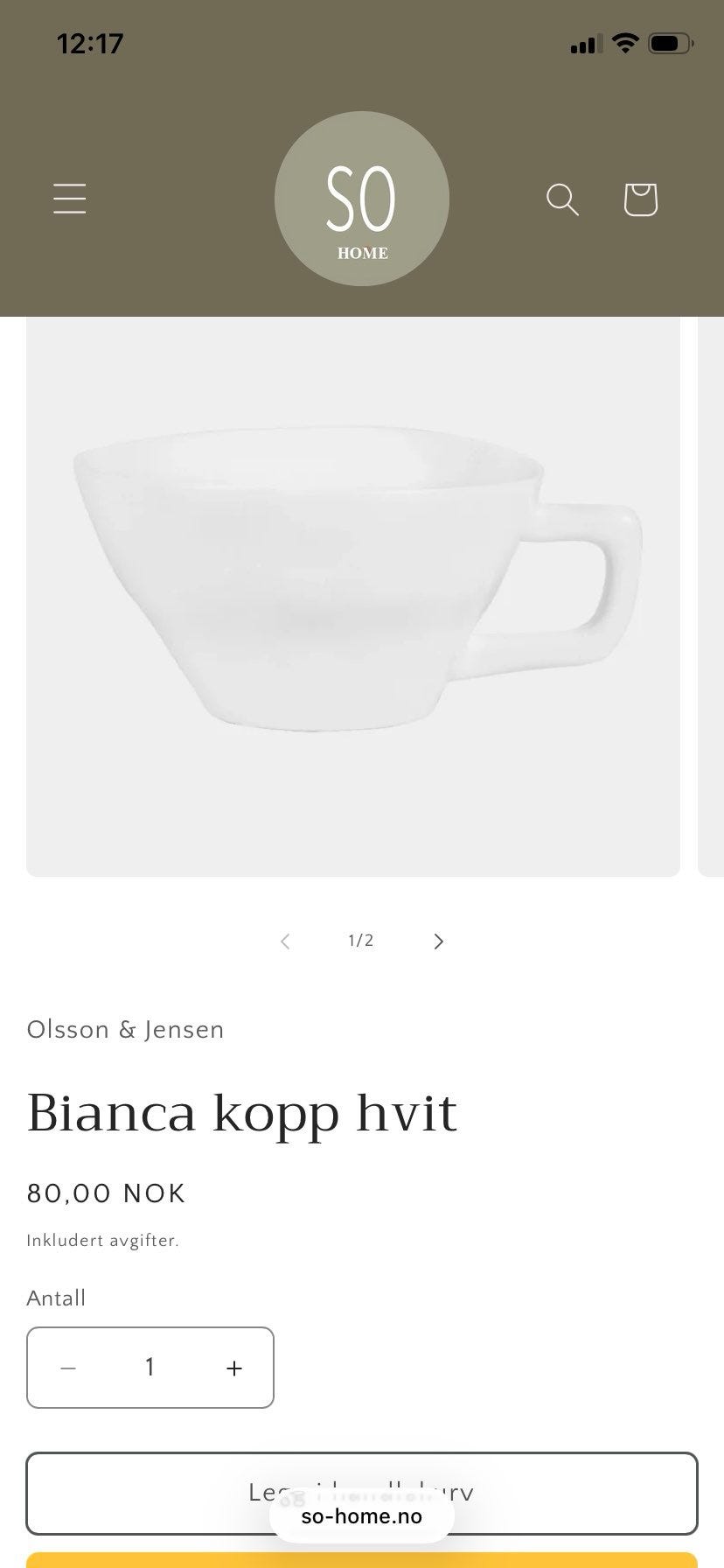Tap the battery status icon
The height and width of the screenshot is (1568, 724).
click(x=671, y=43)
